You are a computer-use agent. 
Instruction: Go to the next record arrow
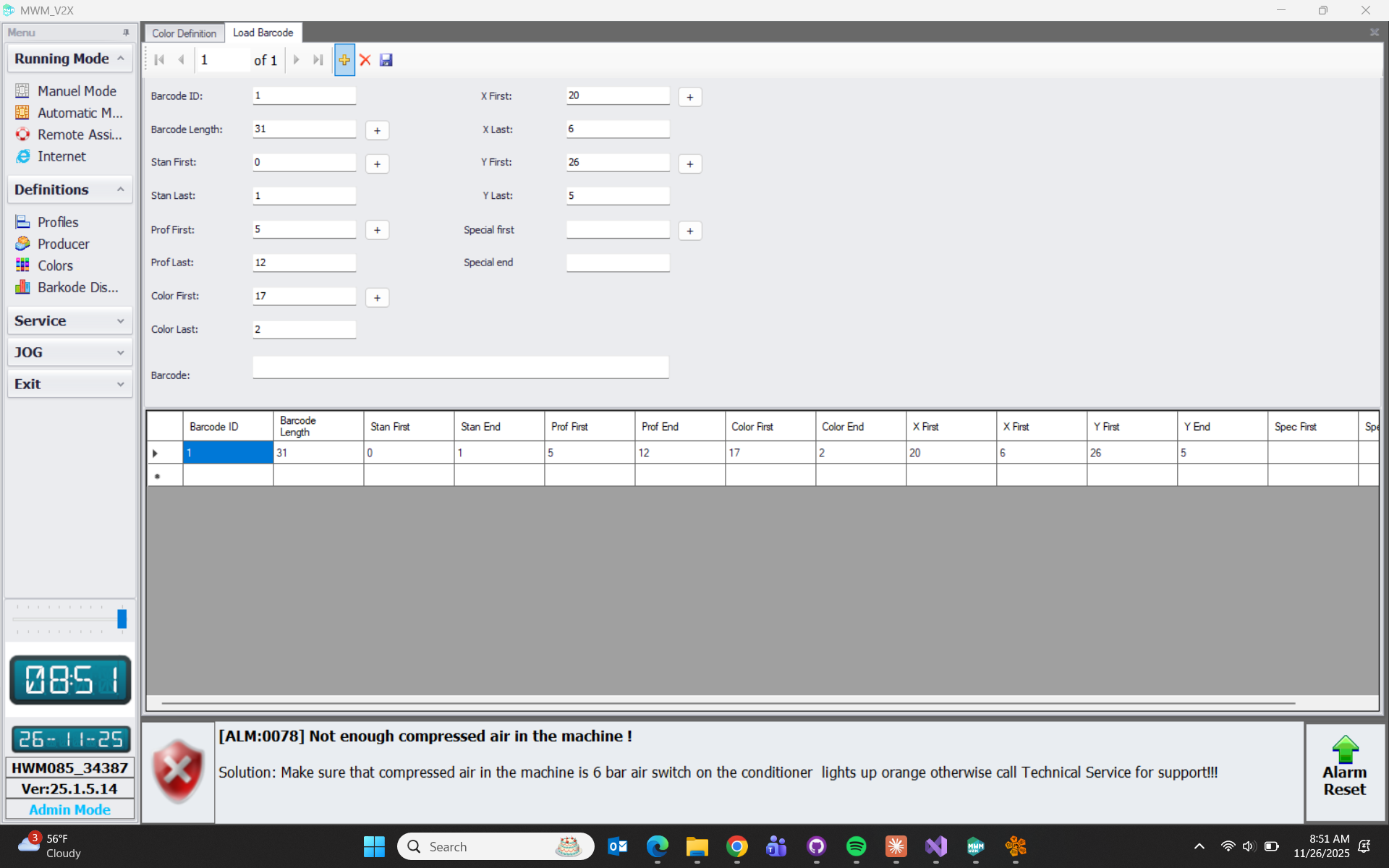296,60
